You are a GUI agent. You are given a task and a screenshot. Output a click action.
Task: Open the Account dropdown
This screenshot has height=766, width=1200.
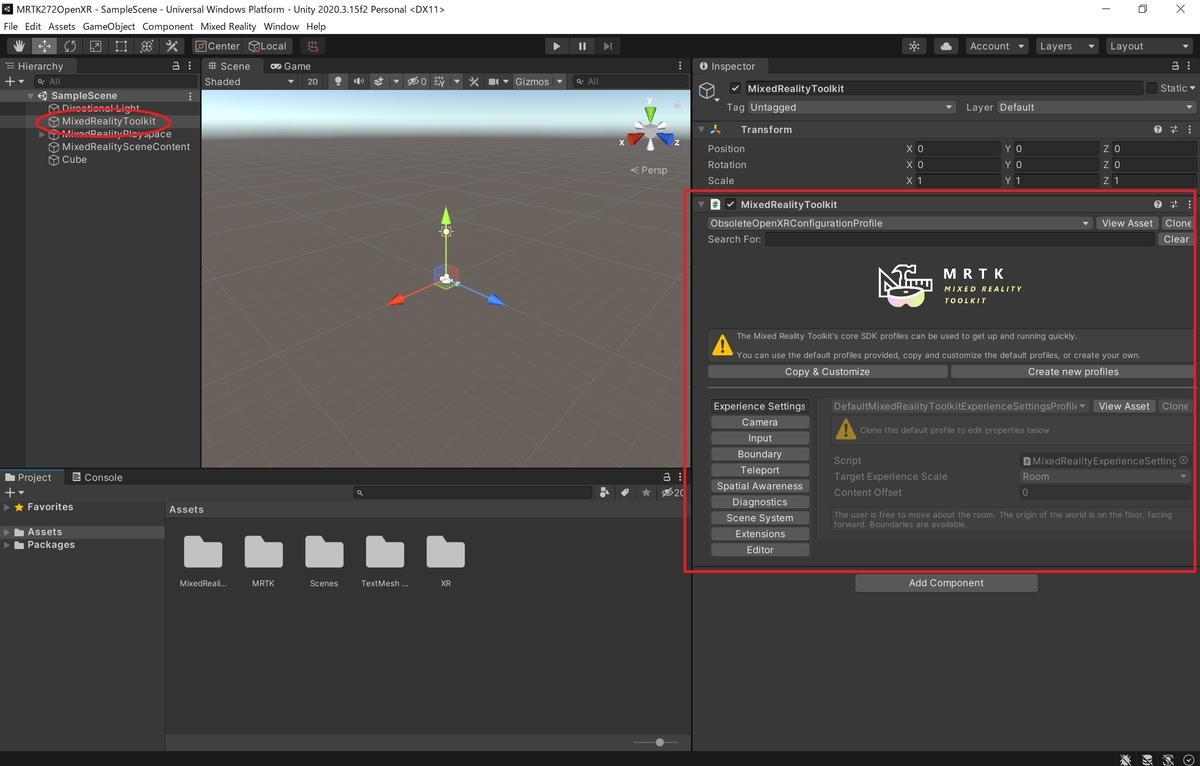coord(996,46)
